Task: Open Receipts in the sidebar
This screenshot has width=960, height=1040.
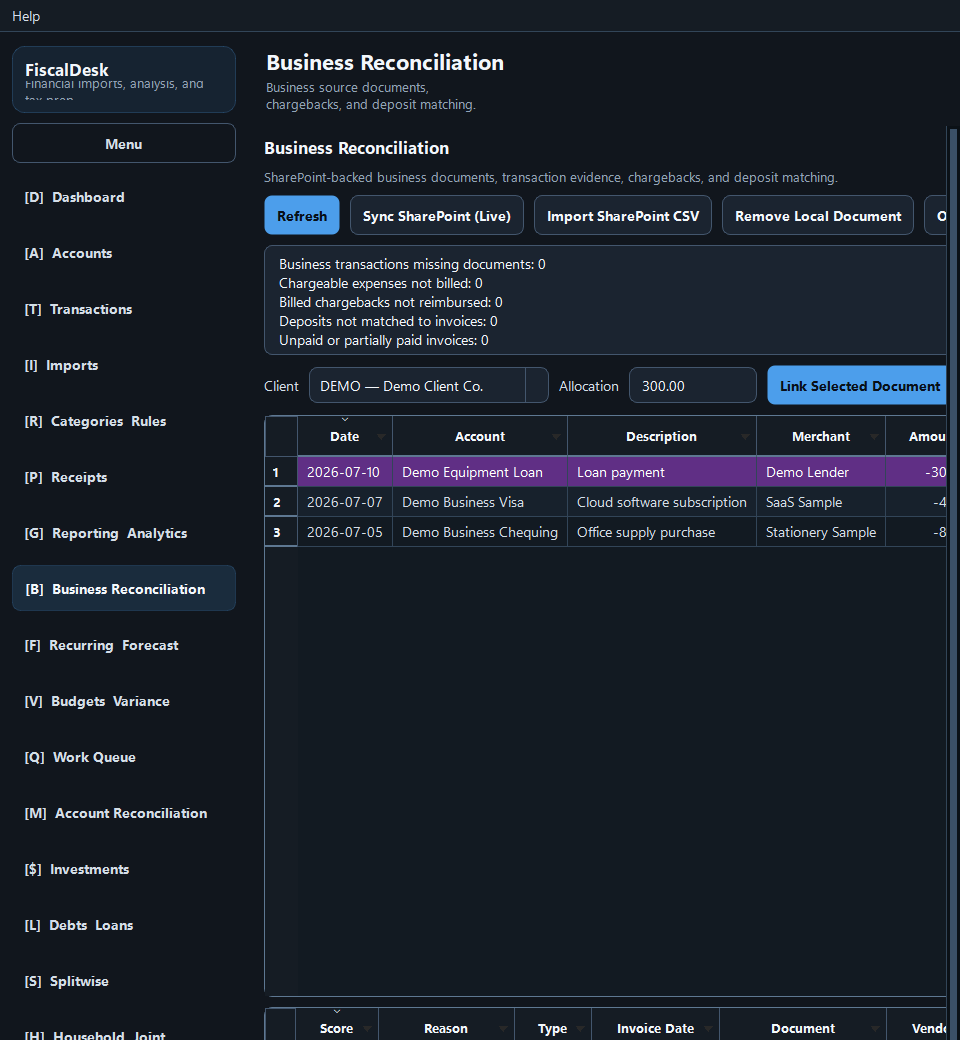Action: (x=123, y=478)
